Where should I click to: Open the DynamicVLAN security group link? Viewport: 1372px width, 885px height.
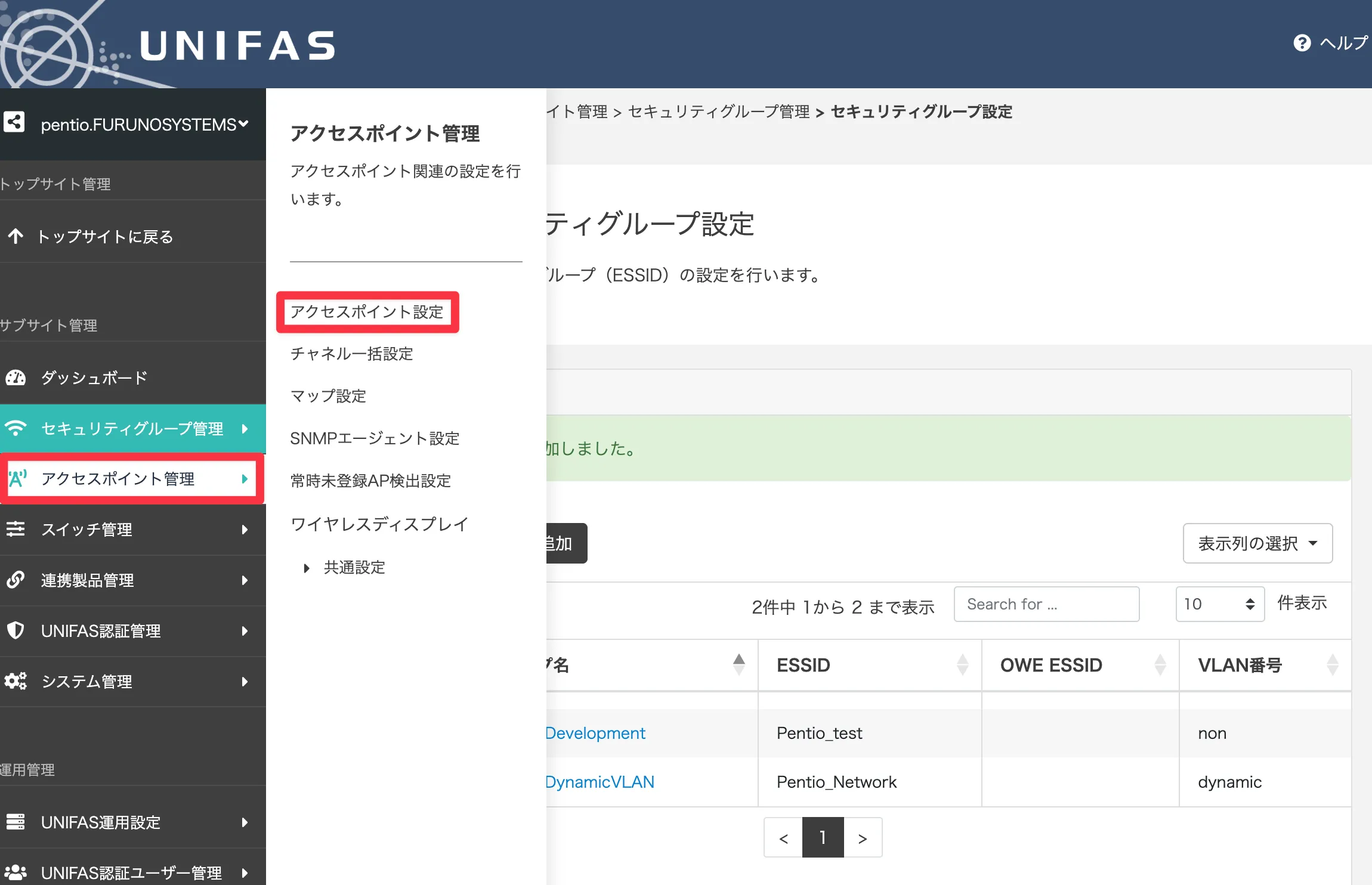(599, 782)
